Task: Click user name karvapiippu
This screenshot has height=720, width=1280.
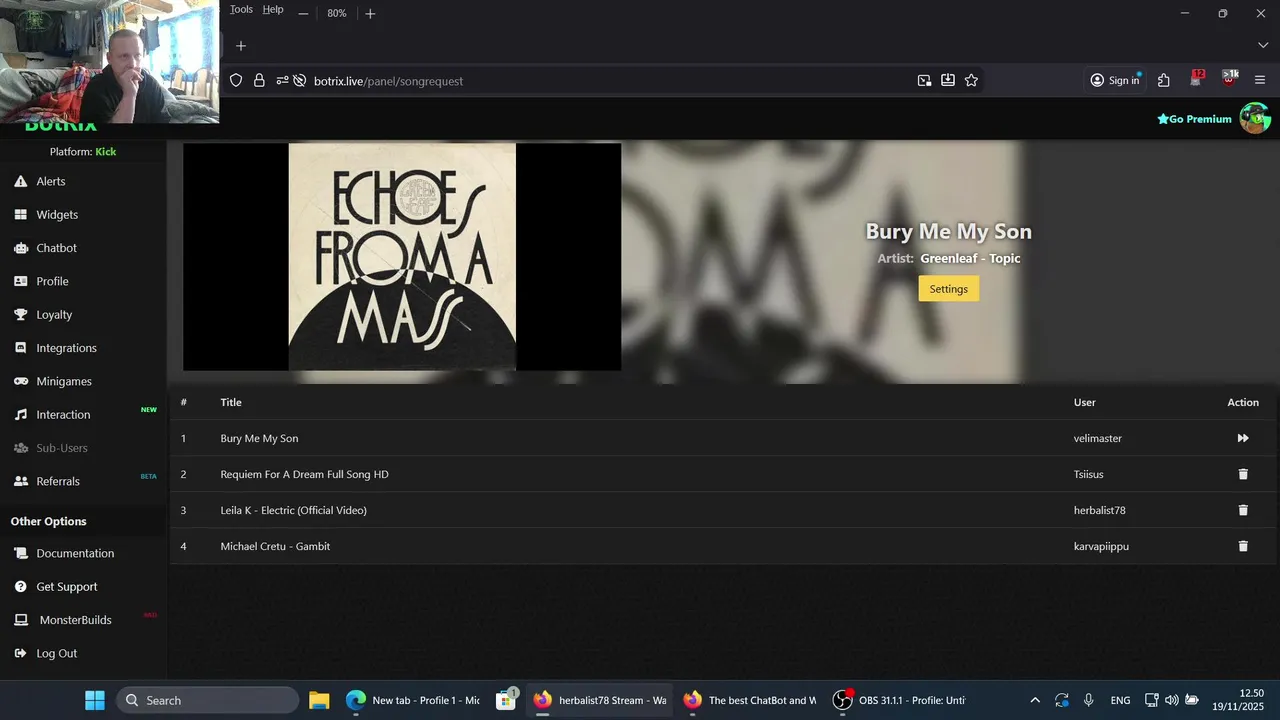Action: [x=1101, y=546]
